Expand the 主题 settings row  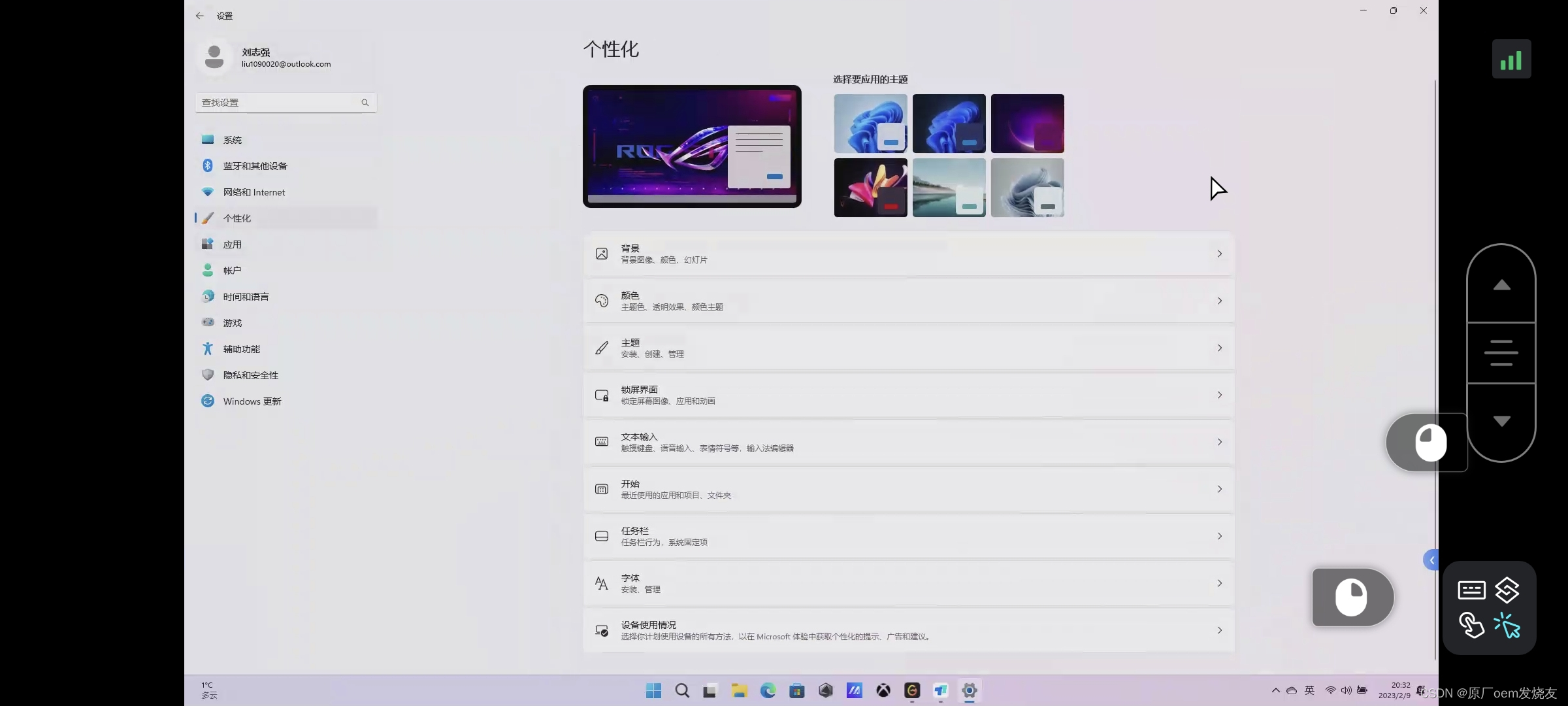click(908, 348)
